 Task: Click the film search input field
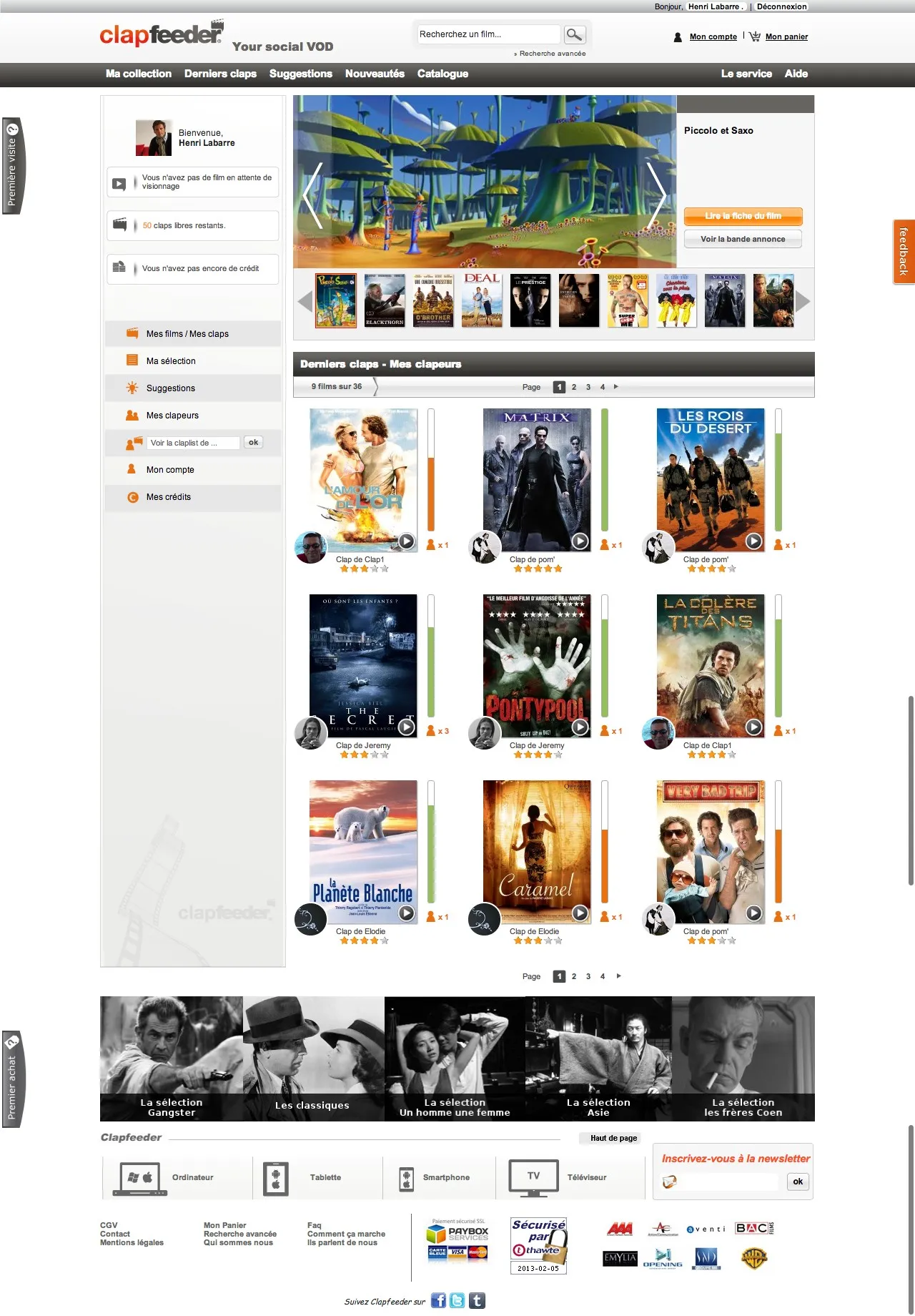(488, 34)
